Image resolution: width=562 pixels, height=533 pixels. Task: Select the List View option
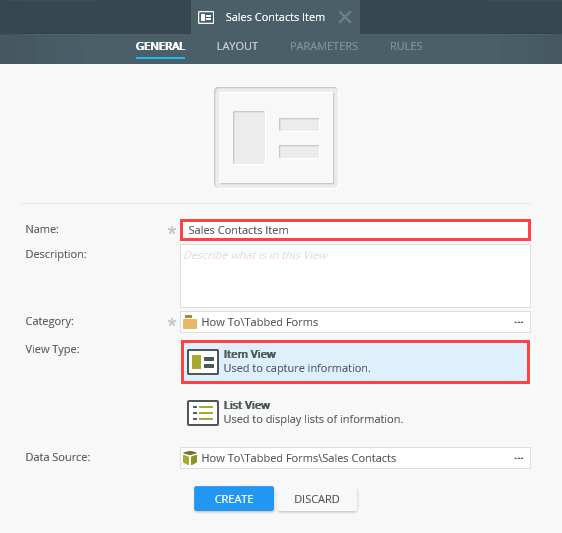point(355,413)
